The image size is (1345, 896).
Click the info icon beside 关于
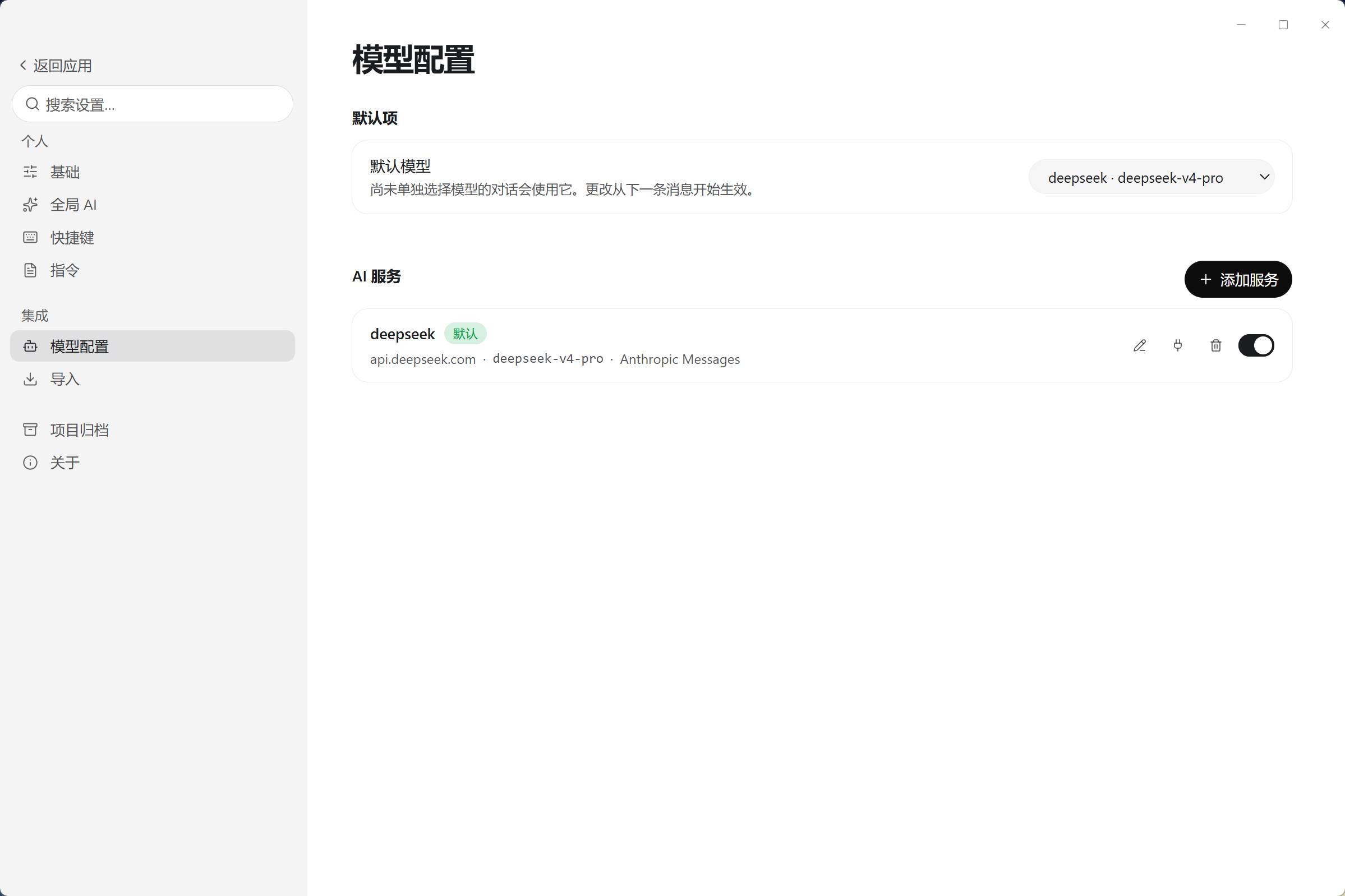30,462
